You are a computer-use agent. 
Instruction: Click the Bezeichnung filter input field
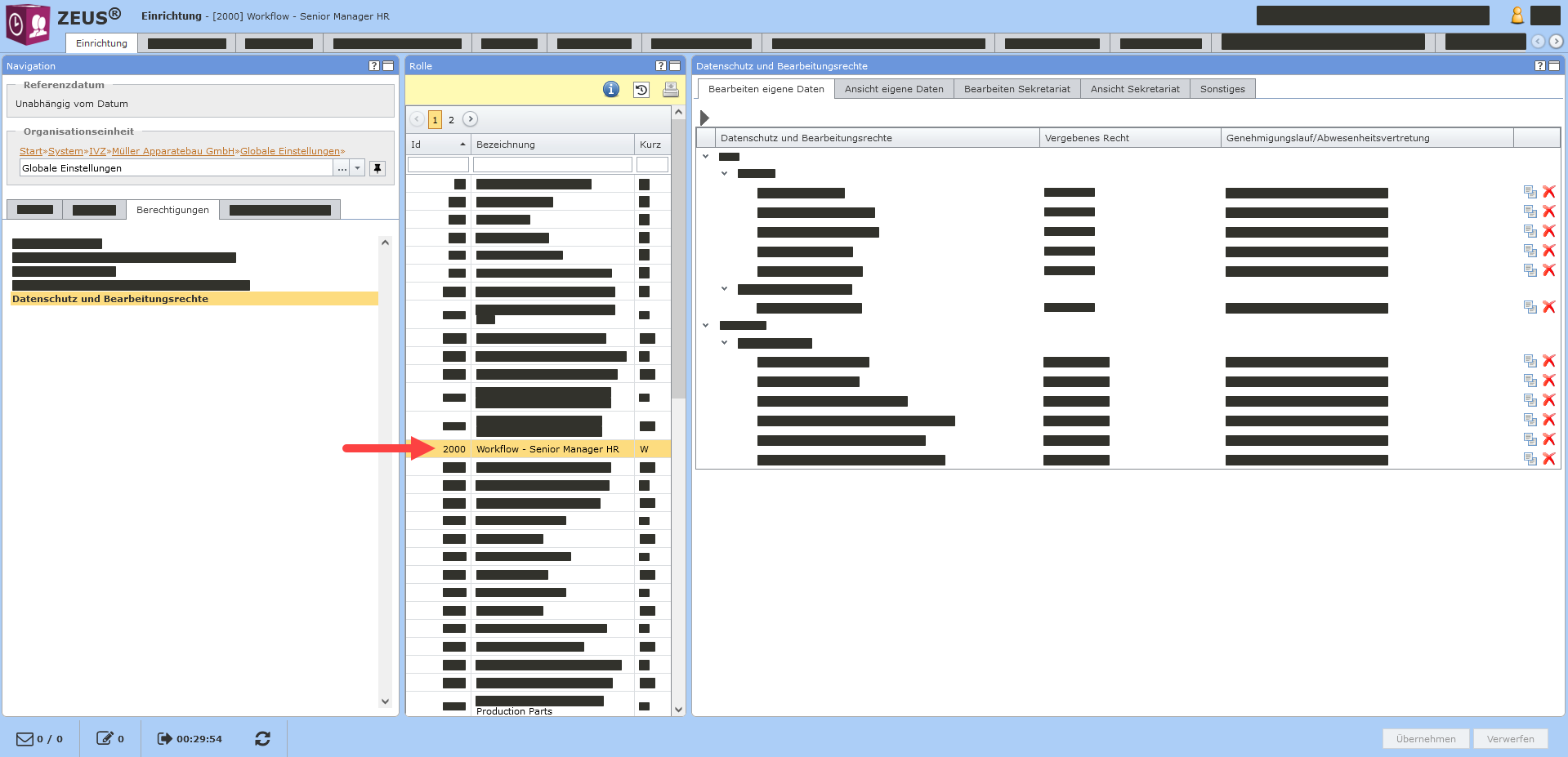coord(552,165)
